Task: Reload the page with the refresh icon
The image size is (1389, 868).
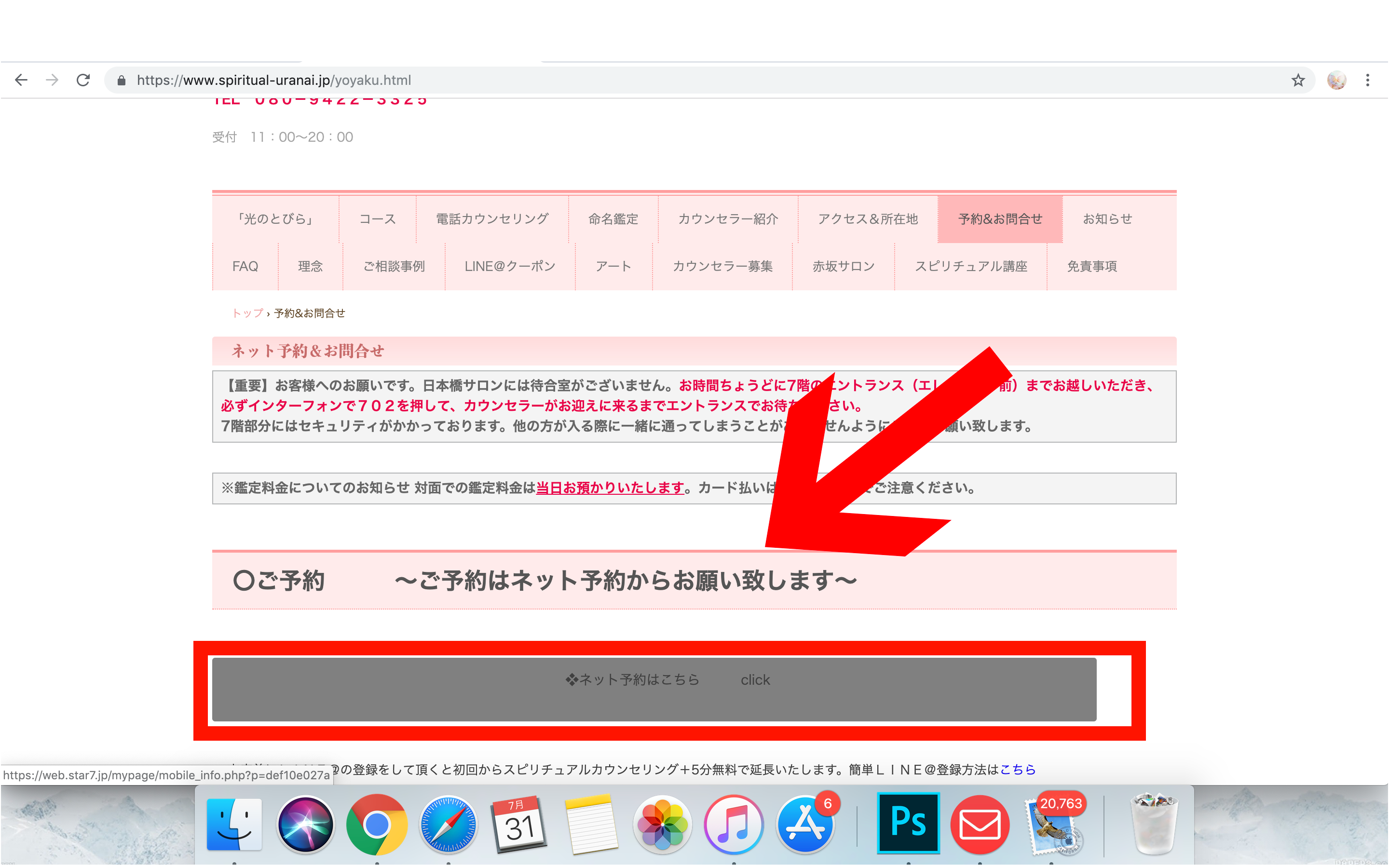Action: coord(83,81)
